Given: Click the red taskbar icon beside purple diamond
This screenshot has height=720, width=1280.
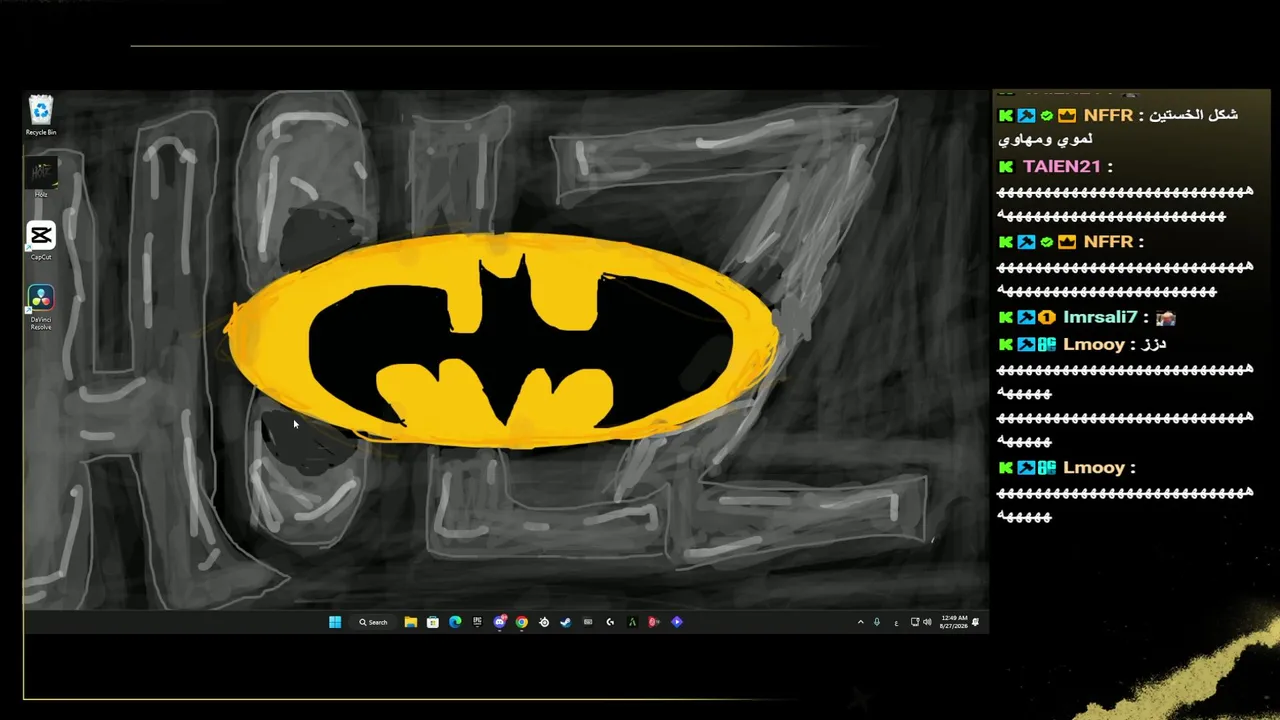Looking at the screenshot, I should point(654,622).
